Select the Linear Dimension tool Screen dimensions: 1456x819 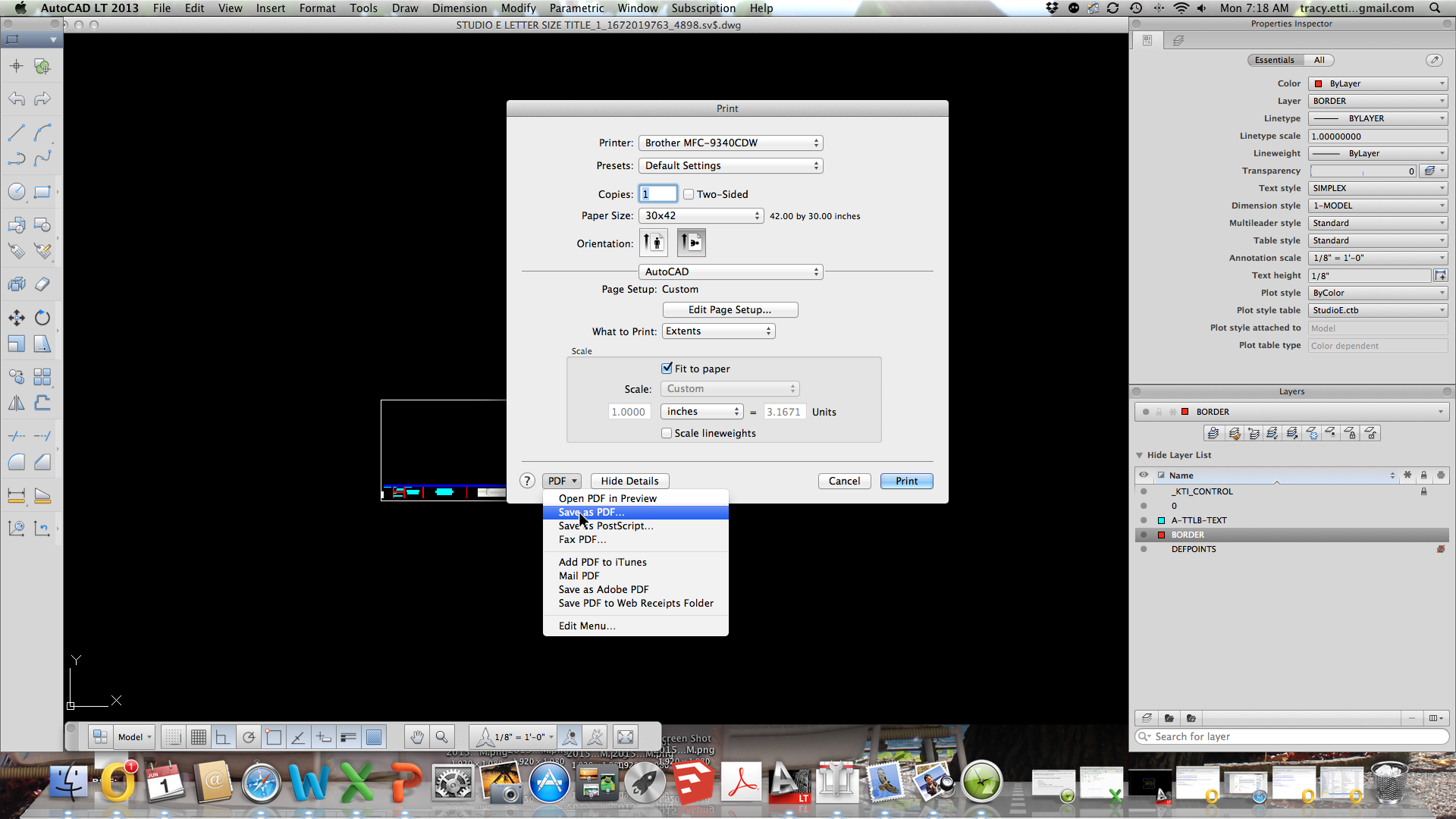(x=16, y=495)
